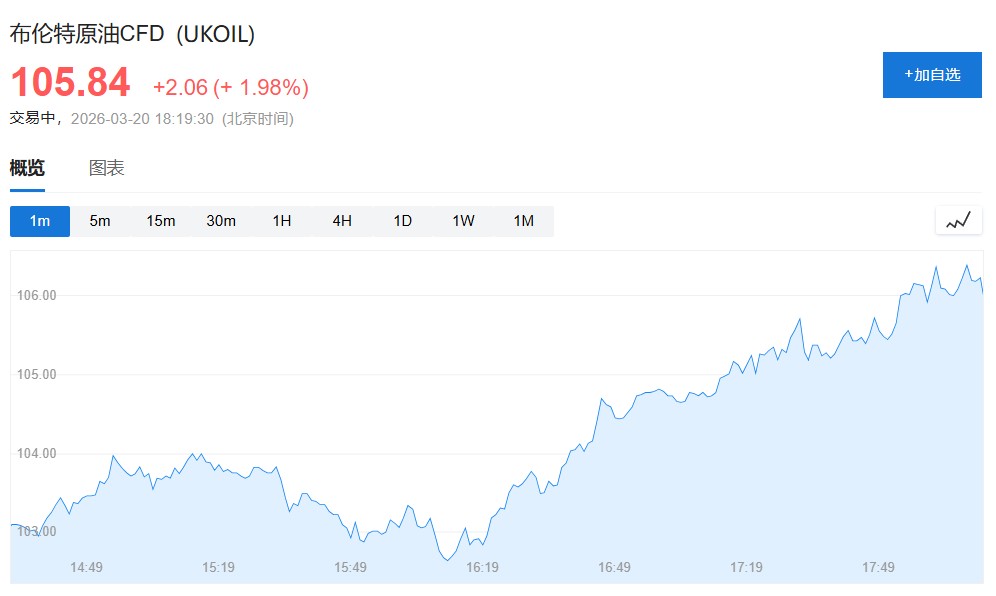Switch to the 1D daily interval
996x596 pixels.
click(402, 221)
